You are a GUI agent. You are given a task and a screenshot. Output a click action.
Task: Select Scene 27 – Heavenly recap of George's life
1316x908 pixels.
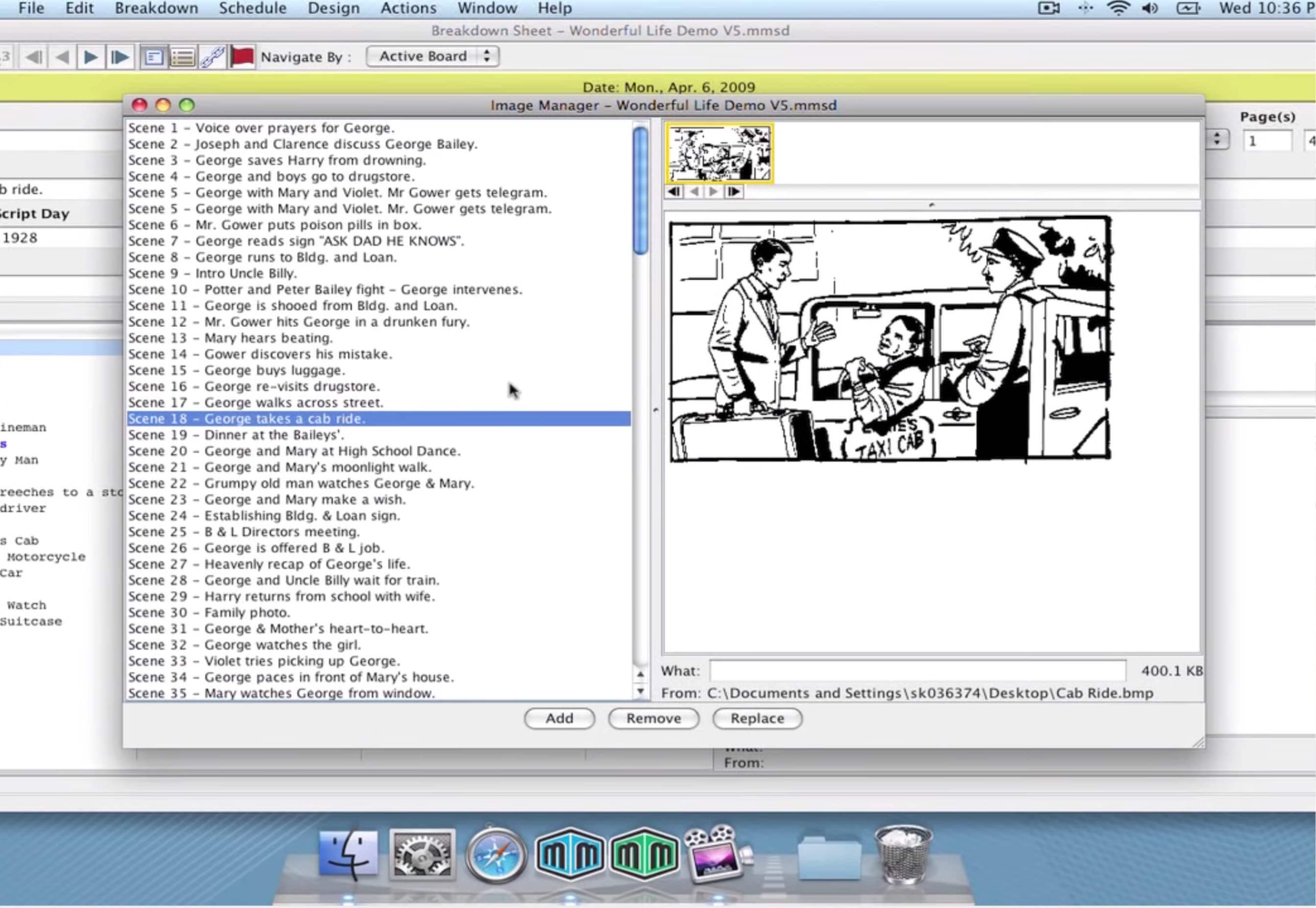point(270,563)
